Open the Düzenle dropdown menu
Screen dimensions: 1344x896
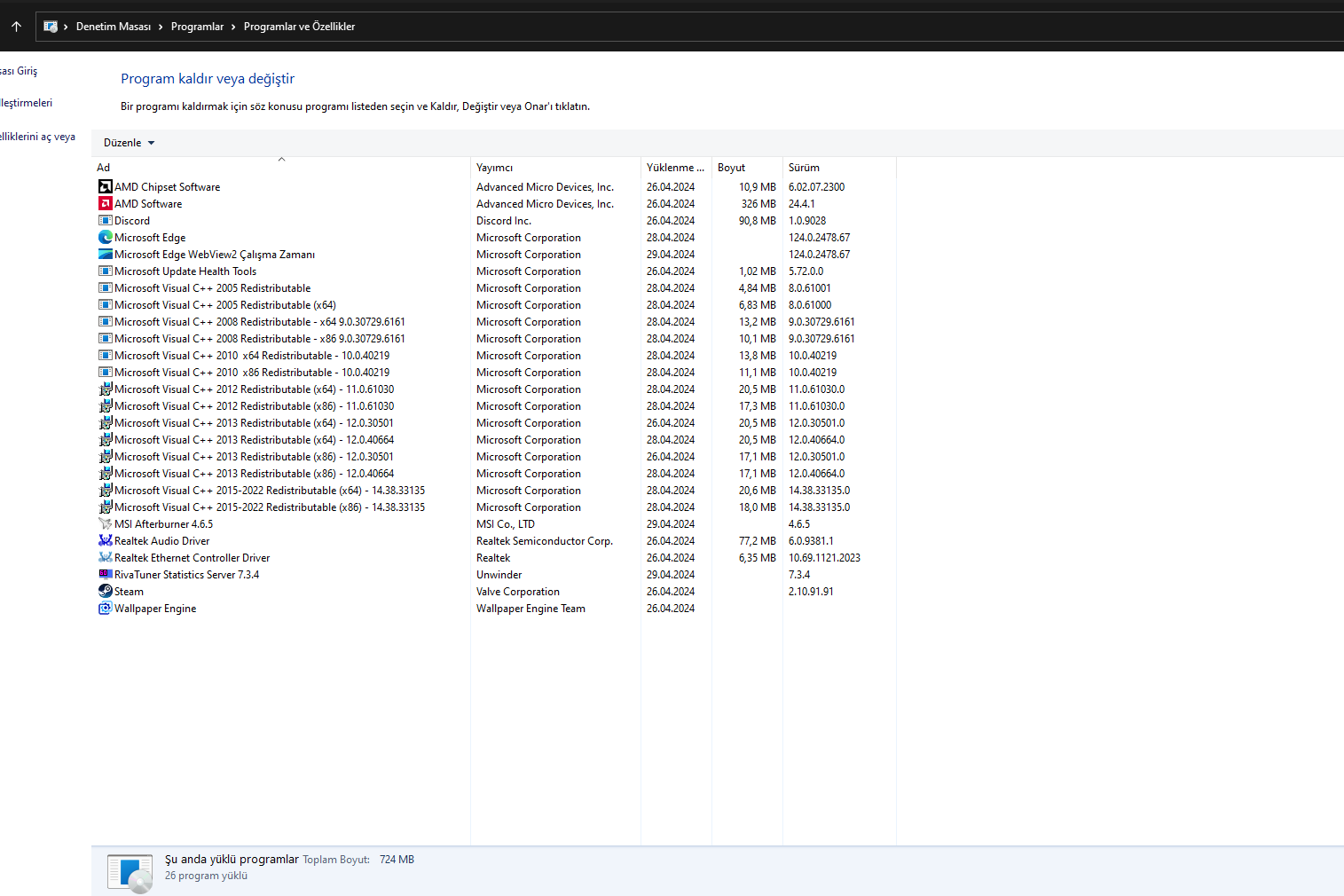[130, 143]
